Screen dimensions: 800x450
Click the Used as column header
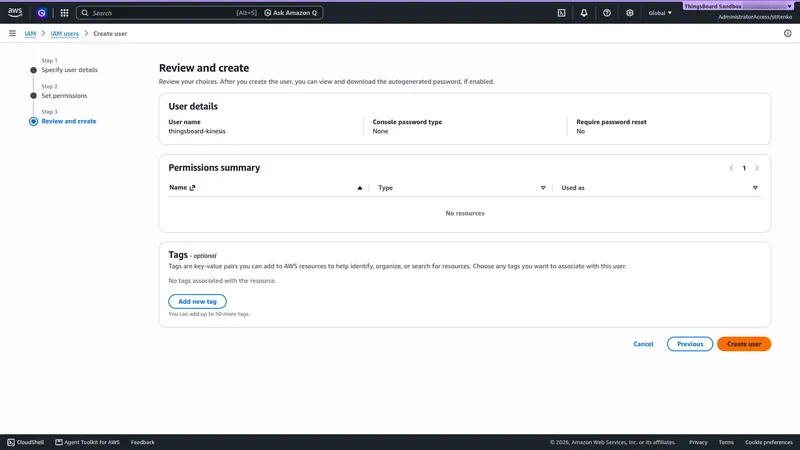pos(573,188)
